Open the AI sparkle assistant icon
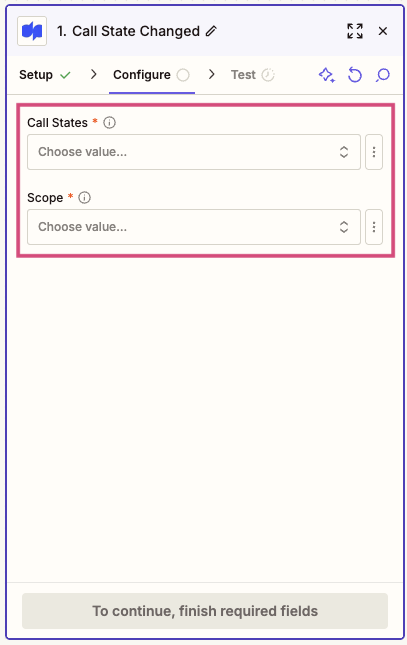The width and height of the screenshot is (407, 645). click(x=327, y=75)
